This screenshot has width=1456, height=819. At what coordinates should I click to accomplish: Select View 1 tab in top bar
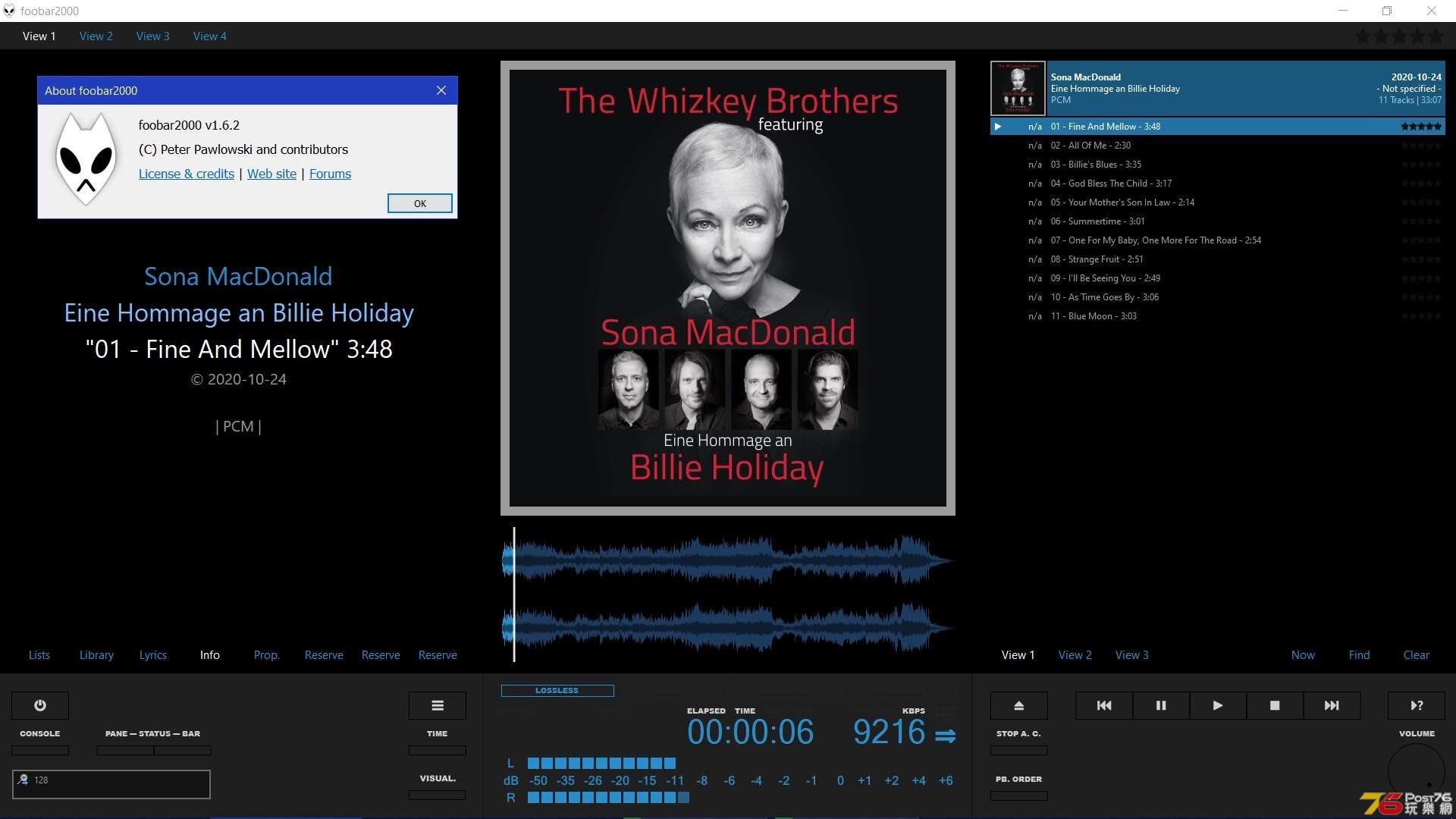click(39, 36)
